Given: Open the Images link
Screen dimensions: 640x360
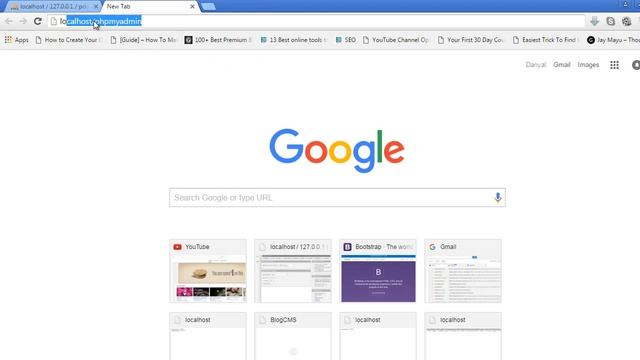Looking at the screenshot, I should point(588,65).
